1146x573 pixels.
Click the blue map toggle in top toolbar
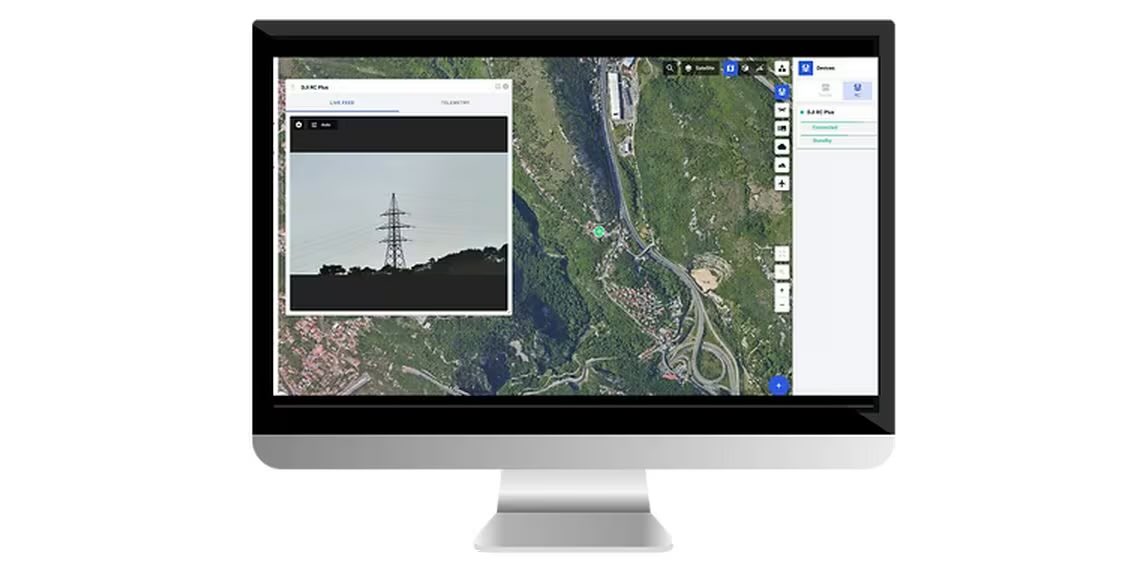click(730, 68)
